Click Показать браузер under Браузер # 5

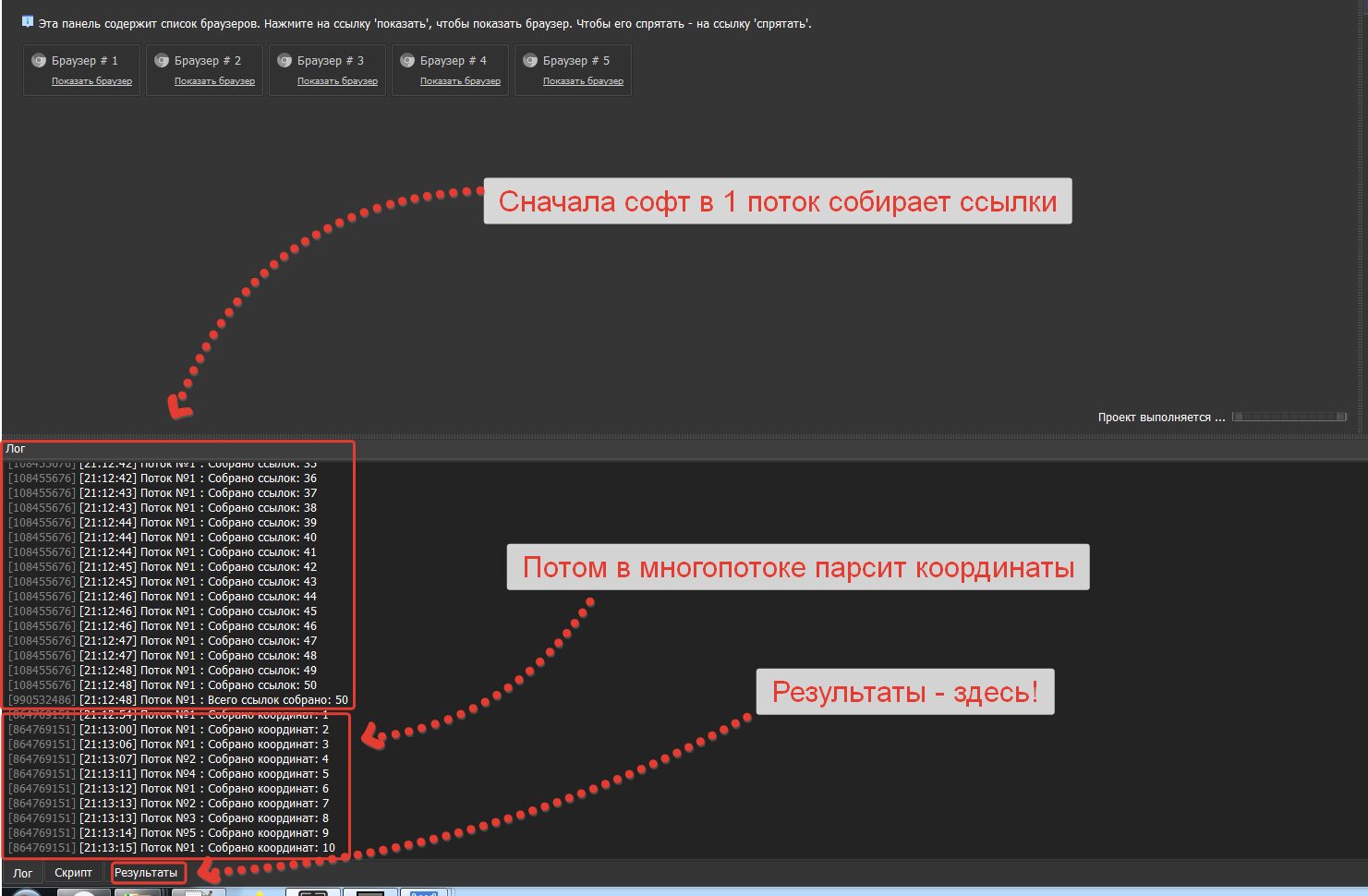[x=583, y=81]
